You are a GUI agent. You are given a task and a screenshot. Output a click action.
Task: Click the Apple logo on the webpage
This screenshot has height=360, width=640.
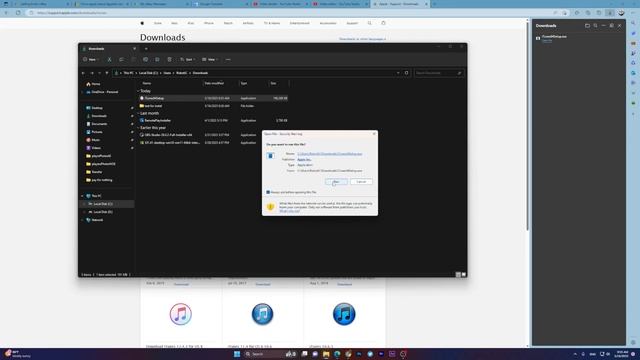pyautogui.click(x=142, y=23)
